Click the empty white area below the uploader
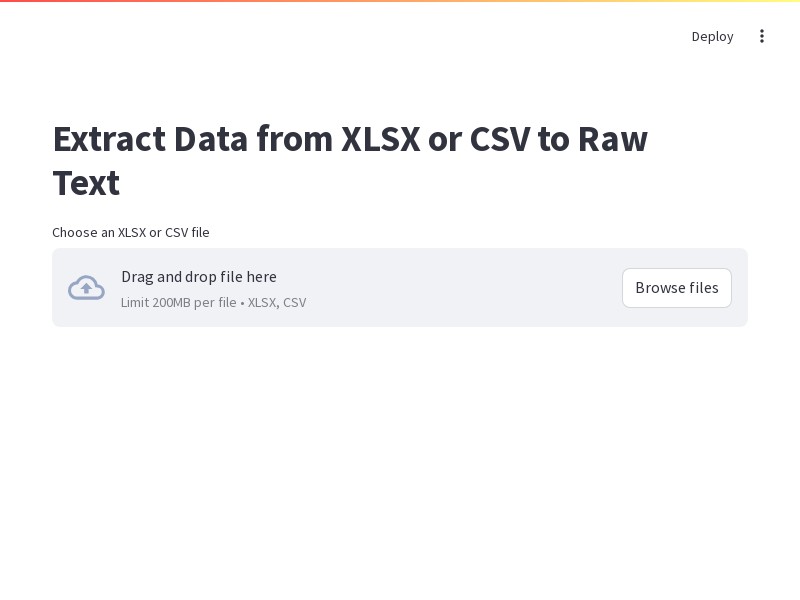This screenshot has height=600, width=800. 400,459
